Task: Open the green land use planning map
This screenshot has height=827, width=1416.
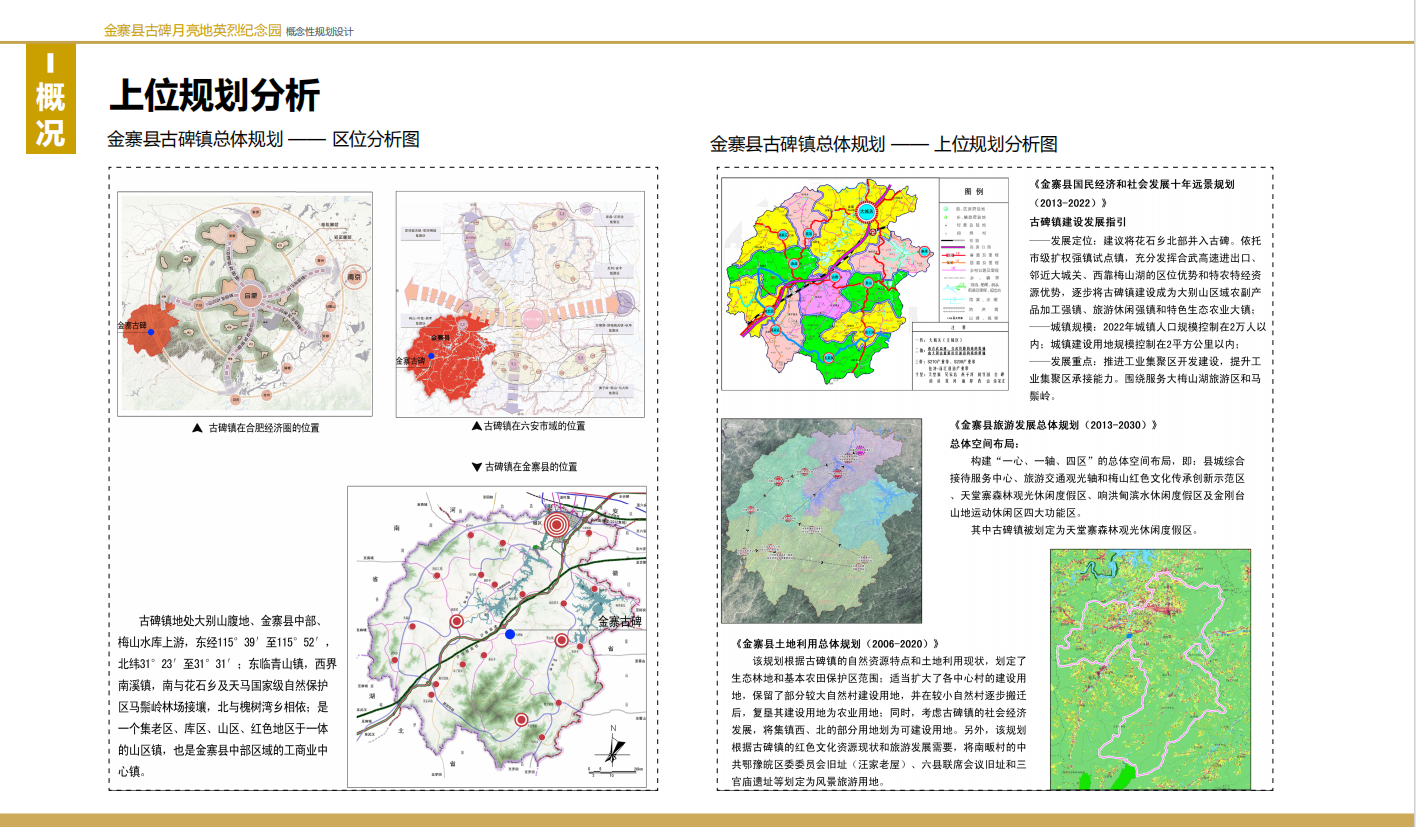Action: tap(1150, 668)
